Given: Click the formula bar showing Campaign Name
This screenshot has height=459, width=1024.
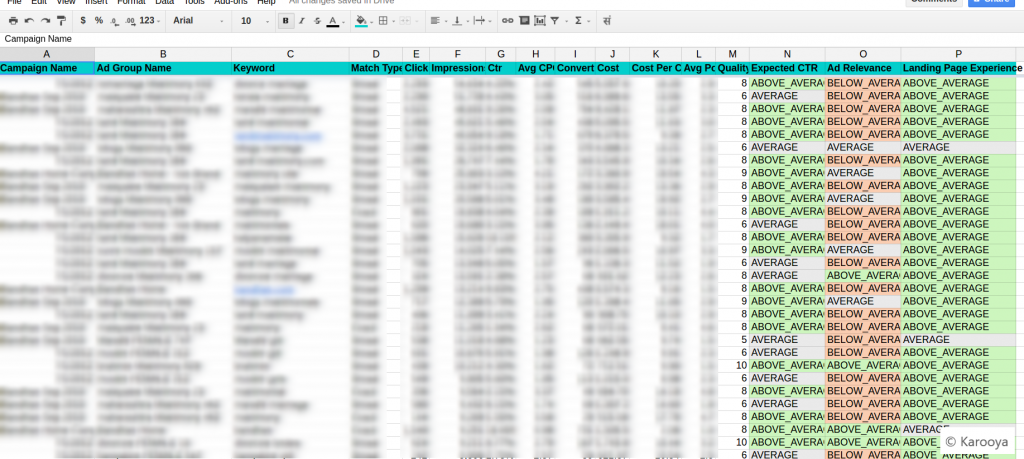Looking at the screenshot, I should [512, 39].
